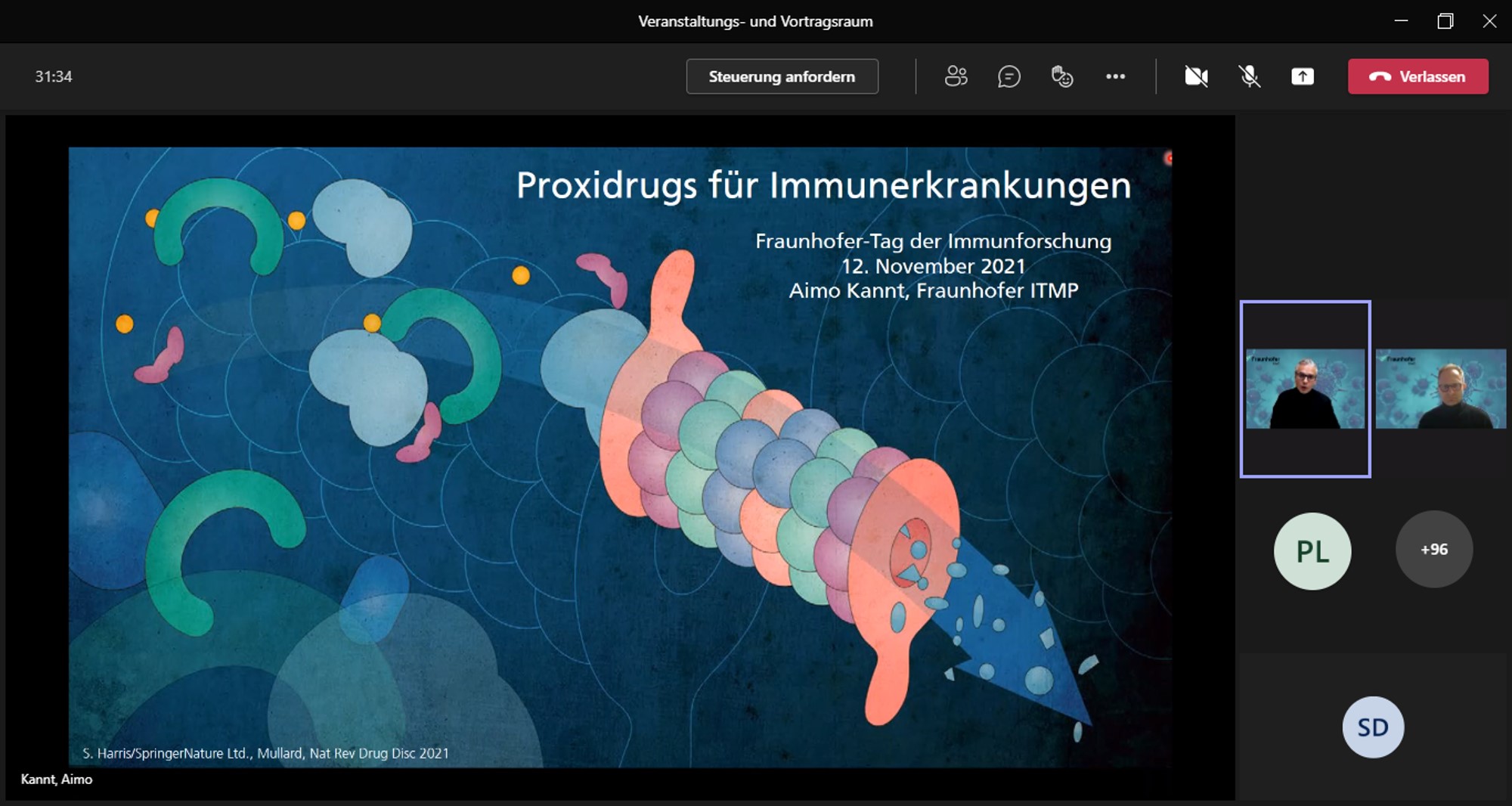1512x806 pixels.
Task: Click the meeting timer 31:34
Action: point(54,76)
